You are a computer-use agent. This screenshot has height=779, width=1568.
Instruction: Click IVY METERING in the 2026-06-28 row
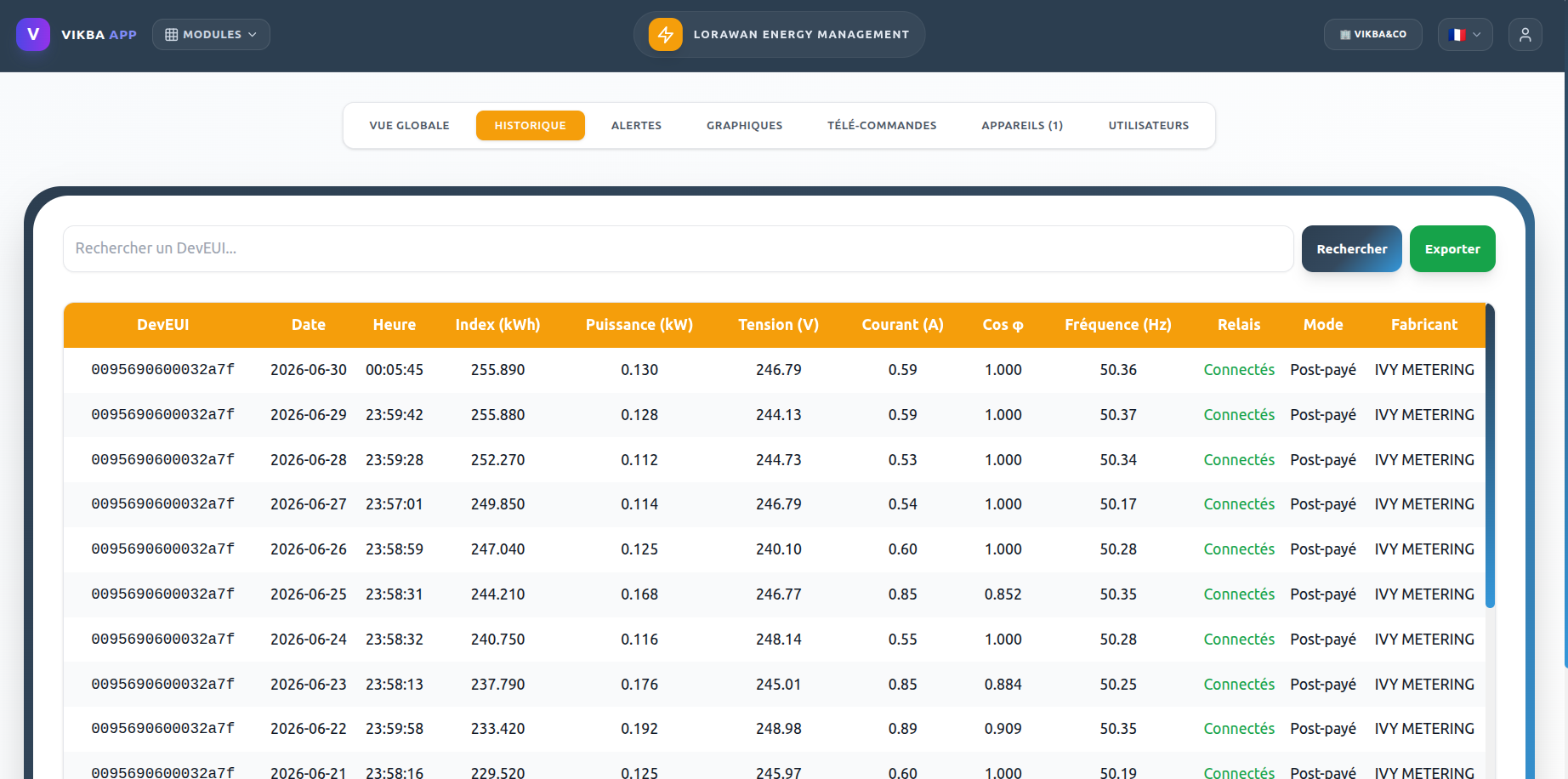(x=1424, y=460)
